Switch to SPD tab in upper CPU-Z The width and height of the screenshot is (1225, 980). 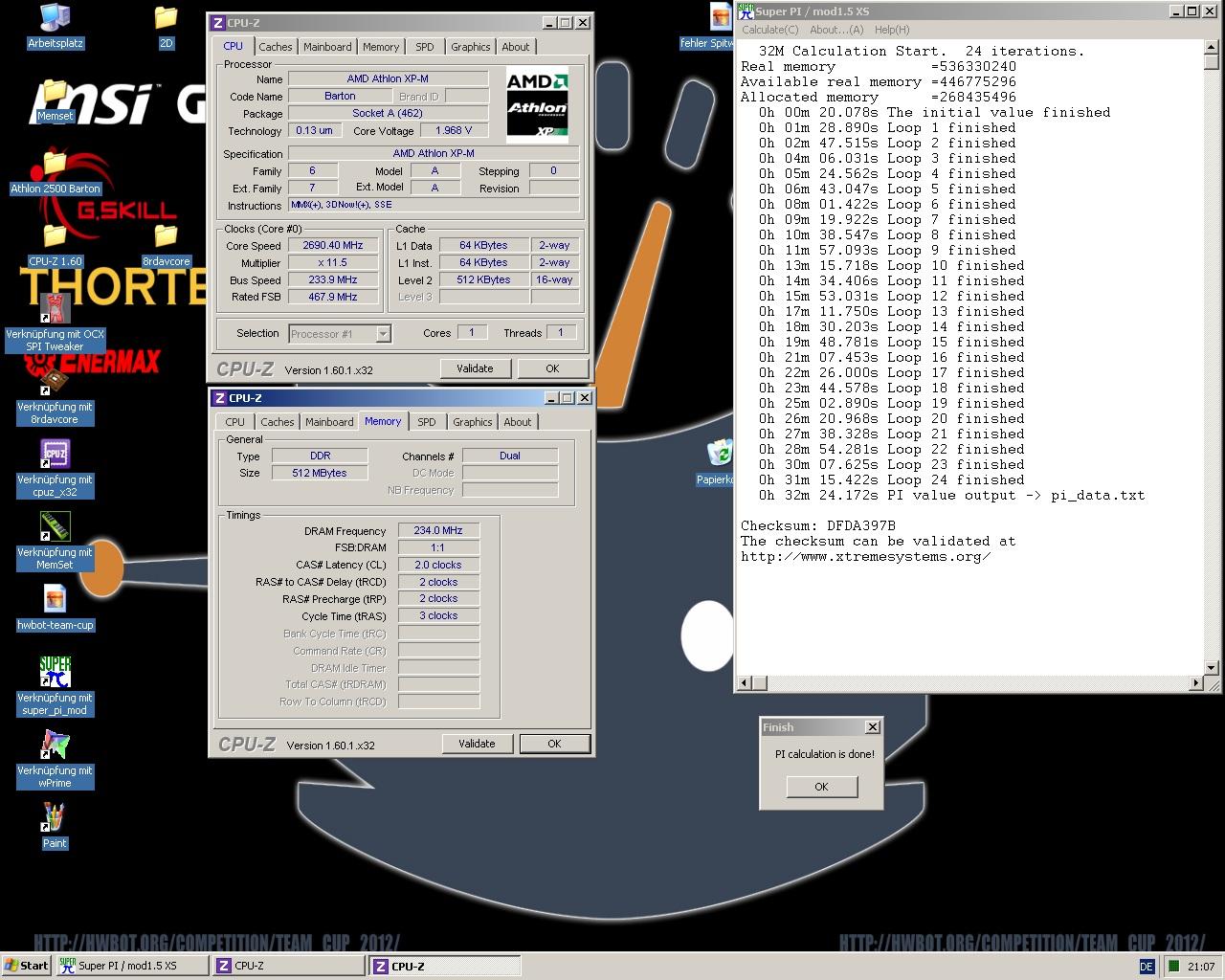(425, 47)
